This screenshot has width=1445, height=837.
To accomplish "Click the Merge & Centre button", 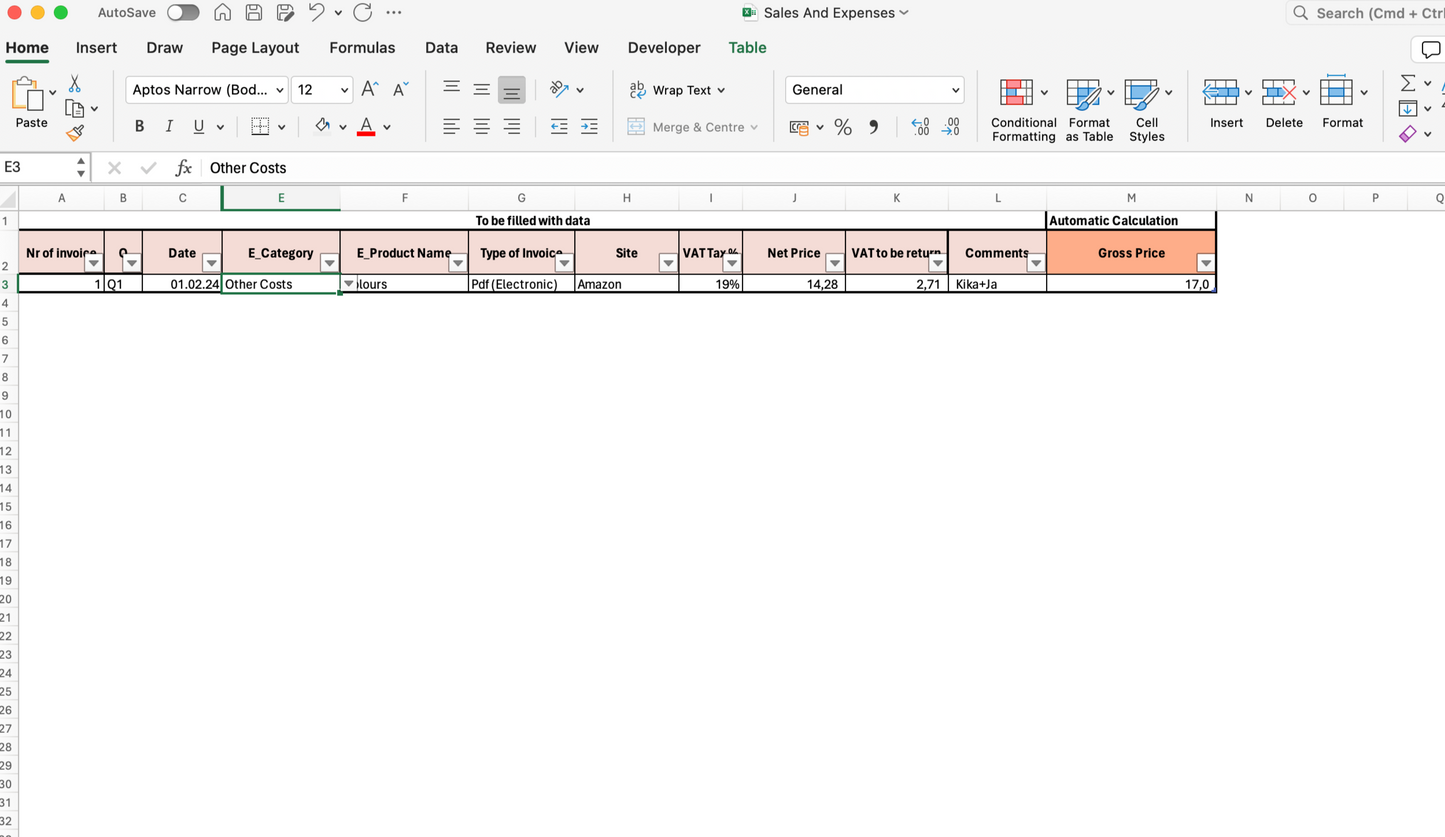I will 692,127.
